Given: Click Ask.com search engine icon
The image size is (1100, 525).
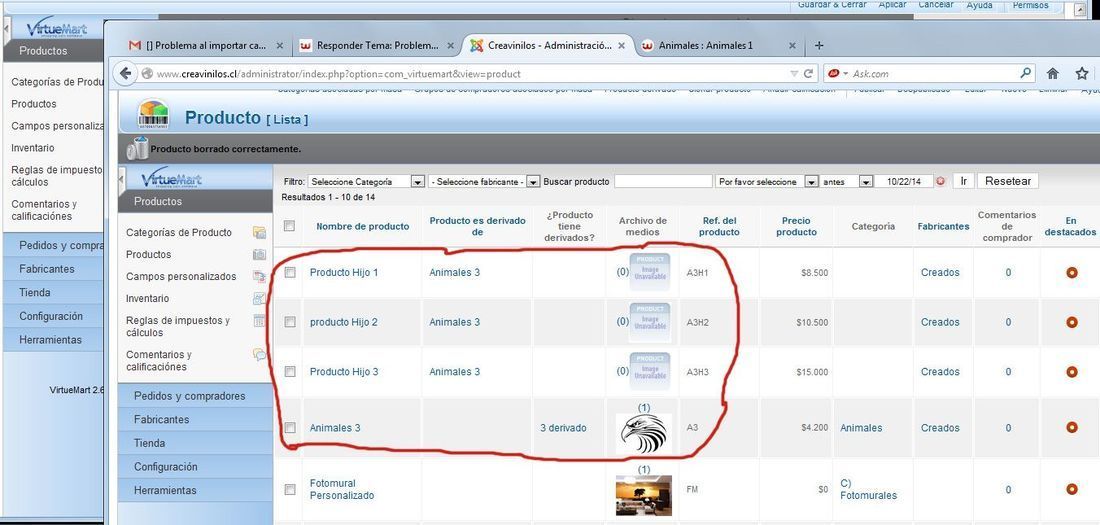Looking at the screenshot, I should [x=833, y=73].
